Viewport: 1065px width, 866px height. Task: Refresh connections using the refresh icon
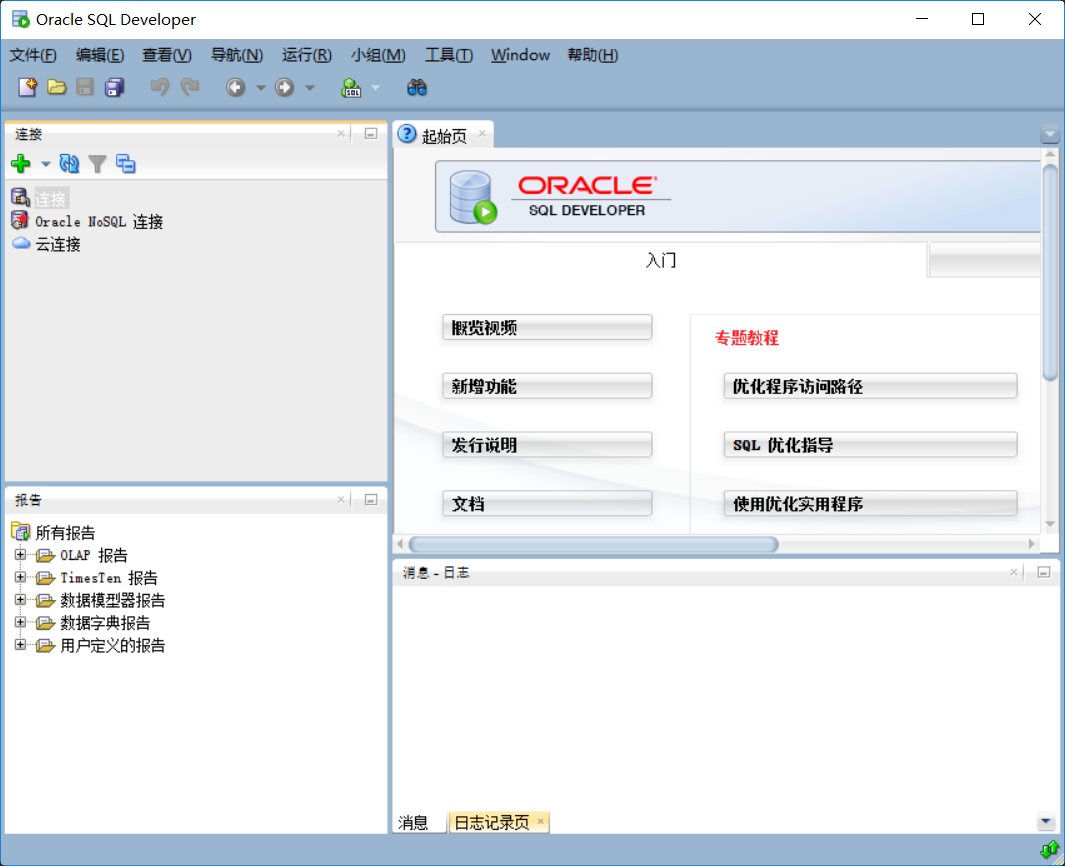pyautogui.click(x=69, y=164)
